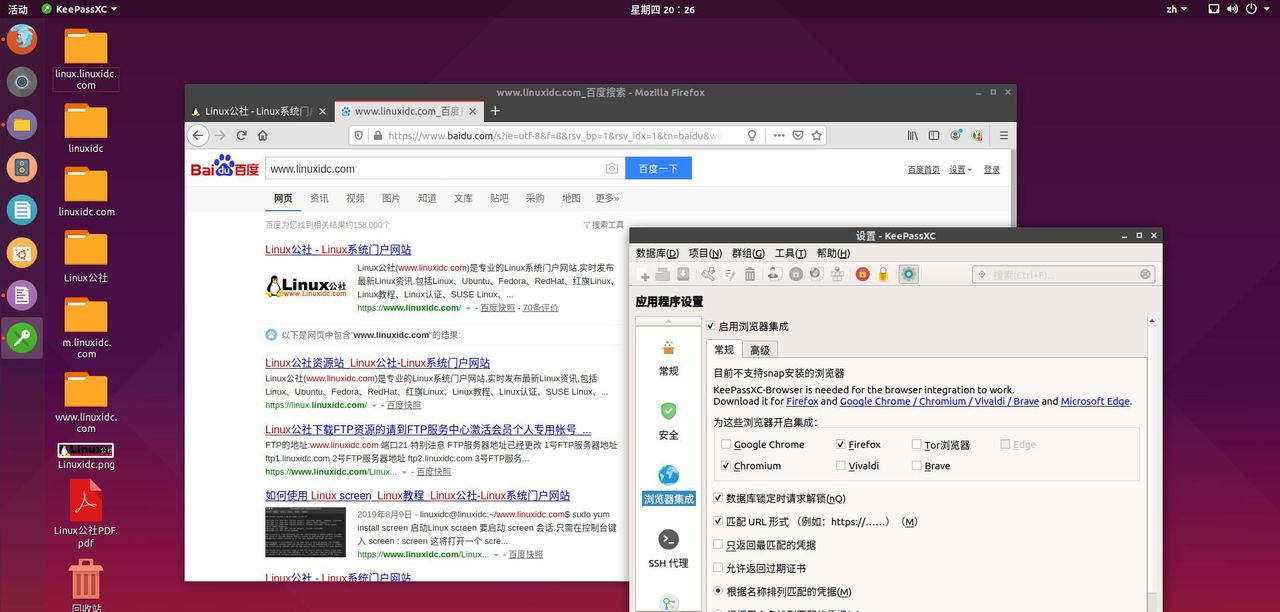Open the 工具(T) menu

[x=790, y=253]
